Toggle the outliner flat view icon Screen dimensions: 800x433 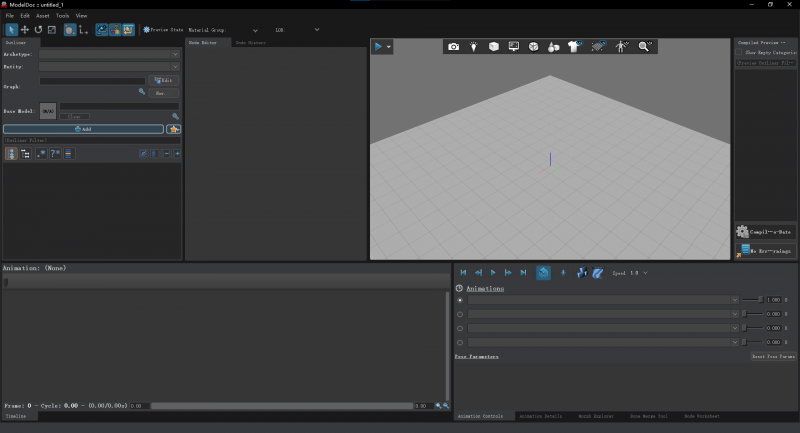click(11, 154)
